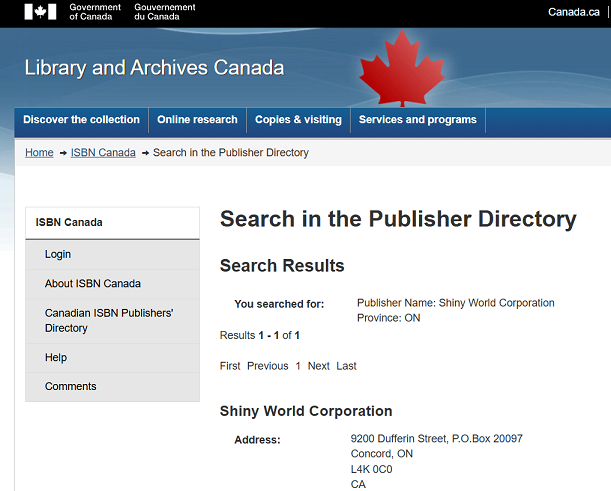Open the Canada.ca link in header
This screenshot has height=491, width=611.
(x=574, y=12)
